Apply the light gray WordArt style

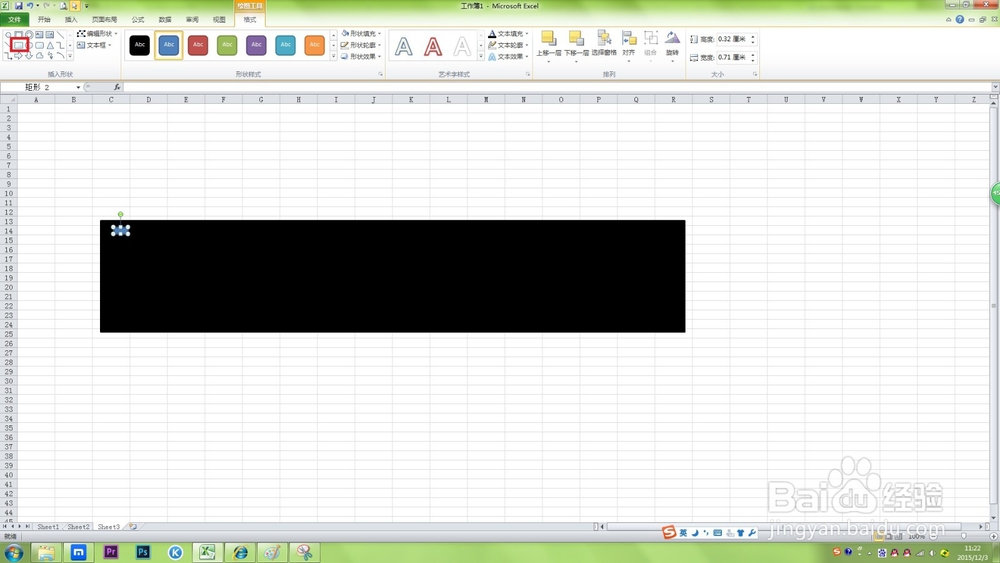462,46
